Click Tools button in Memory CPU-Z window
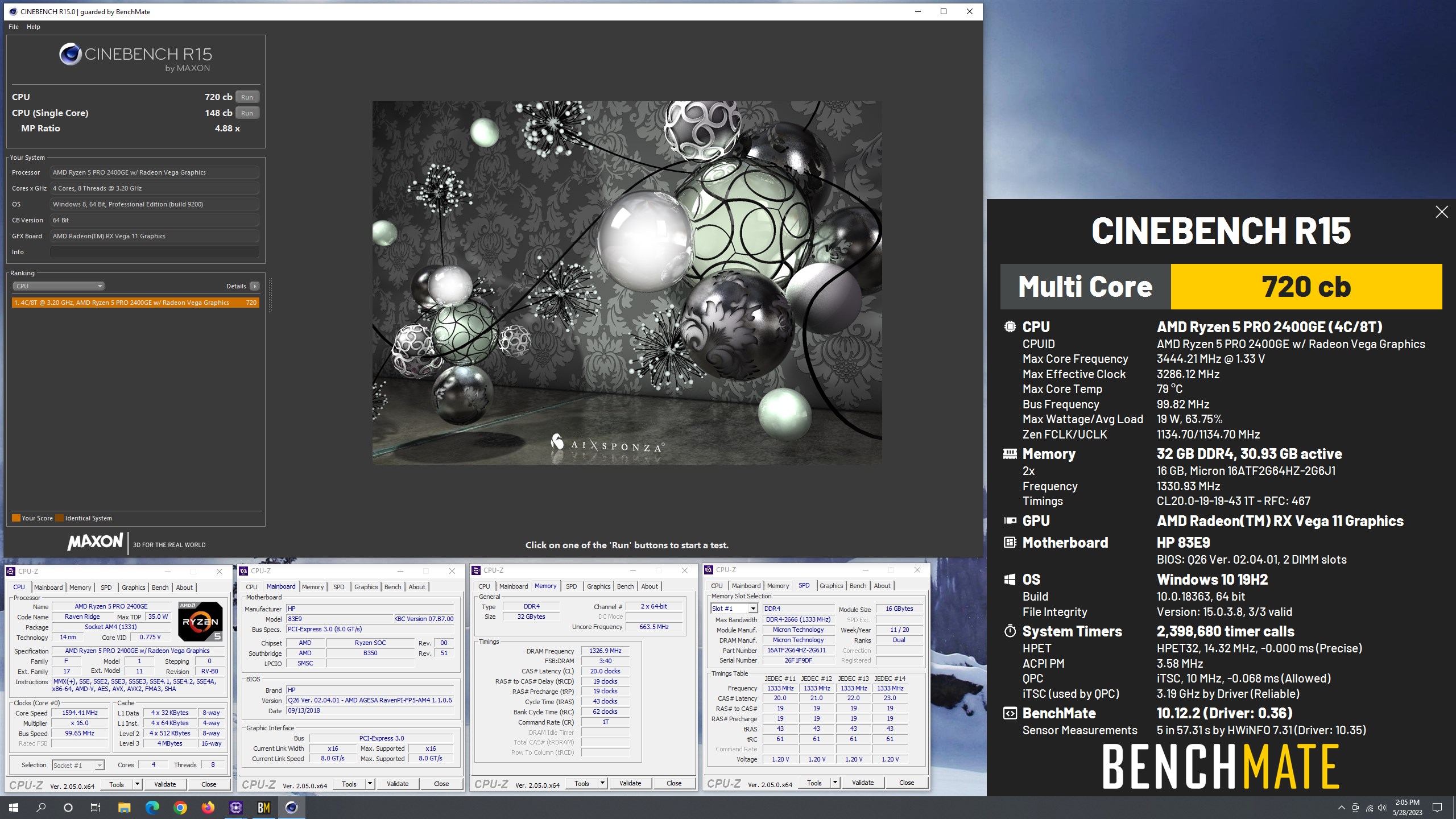 click(582, 783)
